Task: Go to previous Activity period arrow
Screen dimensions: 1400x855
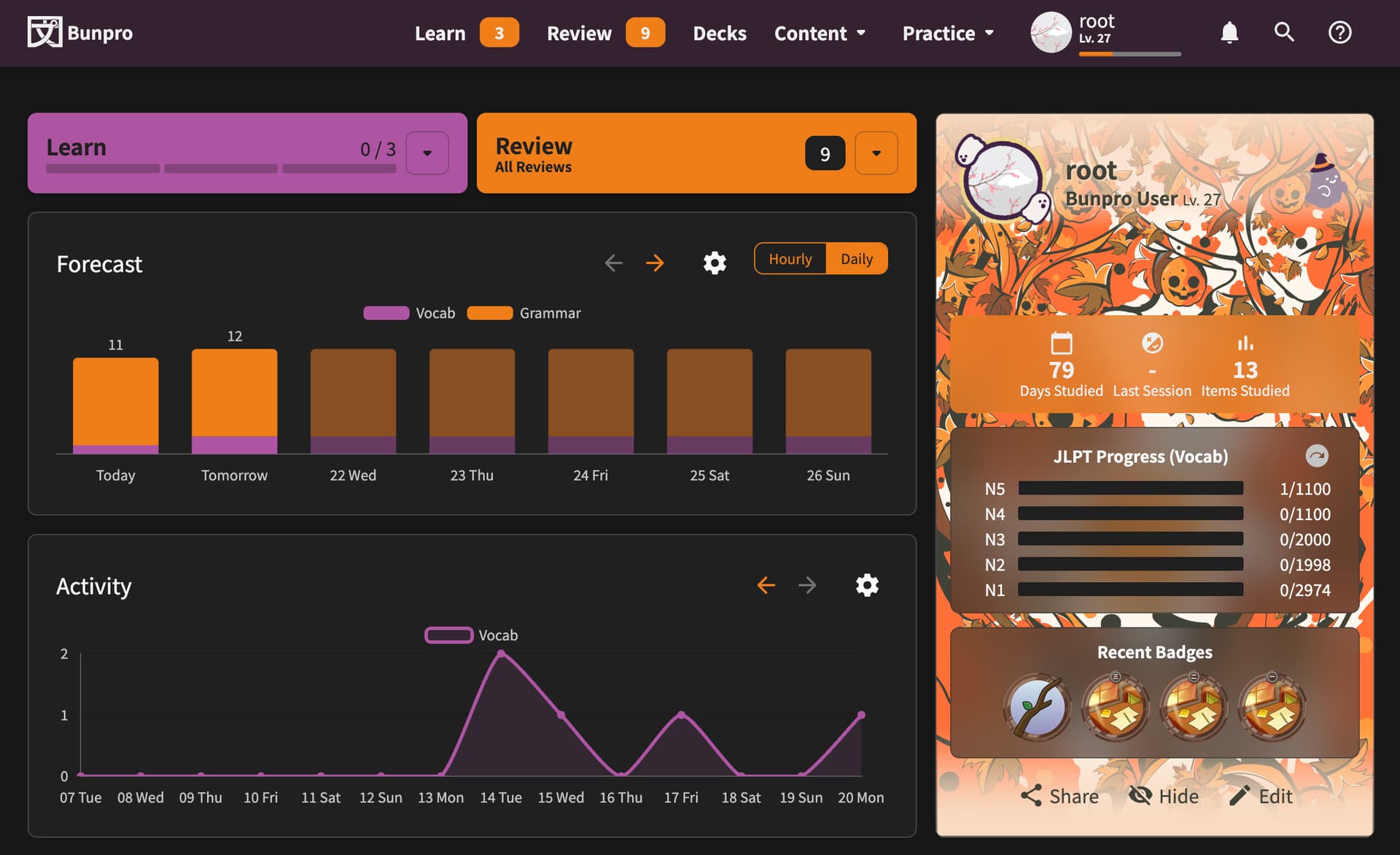Action: pos(766,585)
